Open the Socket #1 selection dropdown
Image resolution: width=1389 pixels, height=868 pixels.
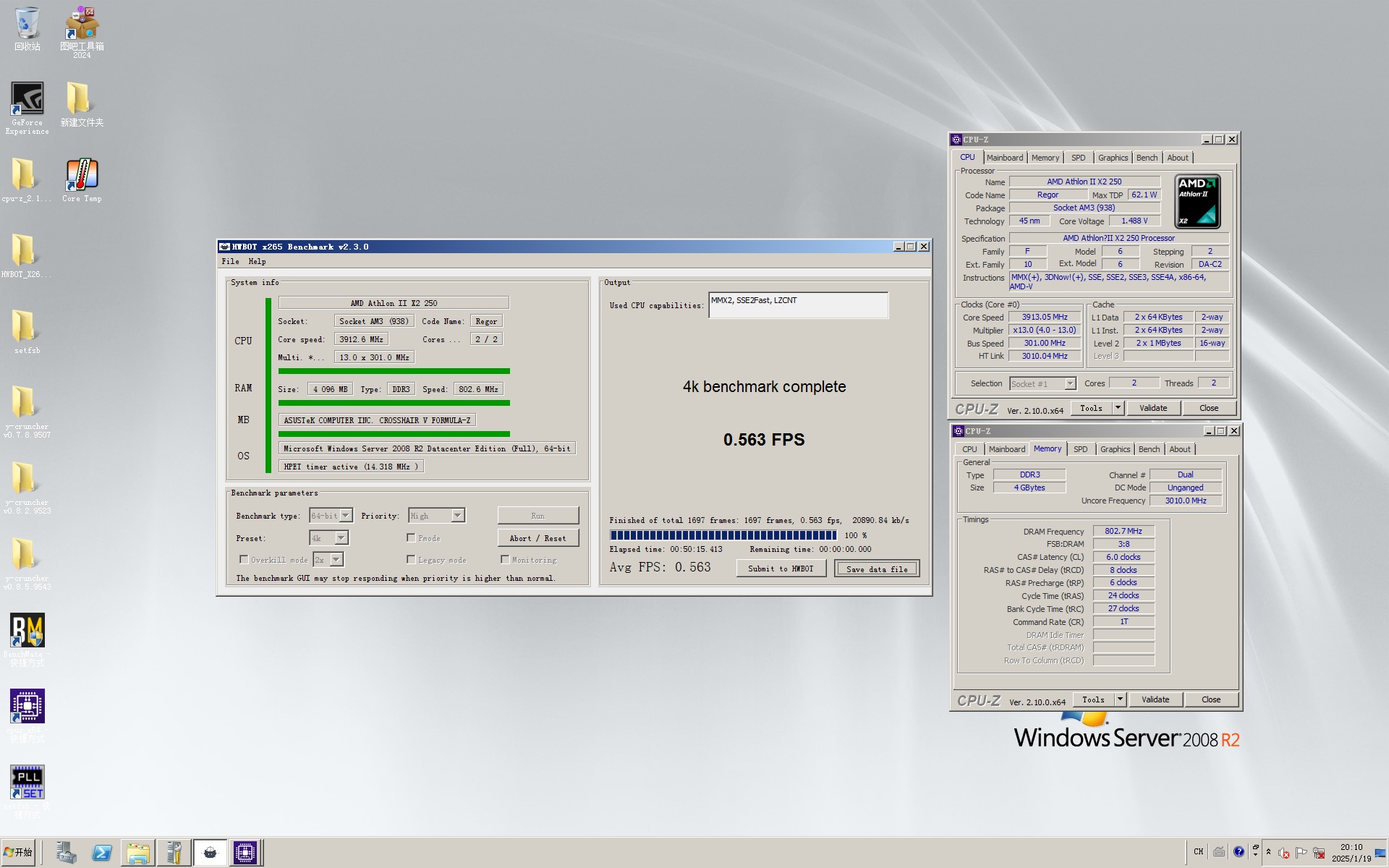coord(1042,384)
